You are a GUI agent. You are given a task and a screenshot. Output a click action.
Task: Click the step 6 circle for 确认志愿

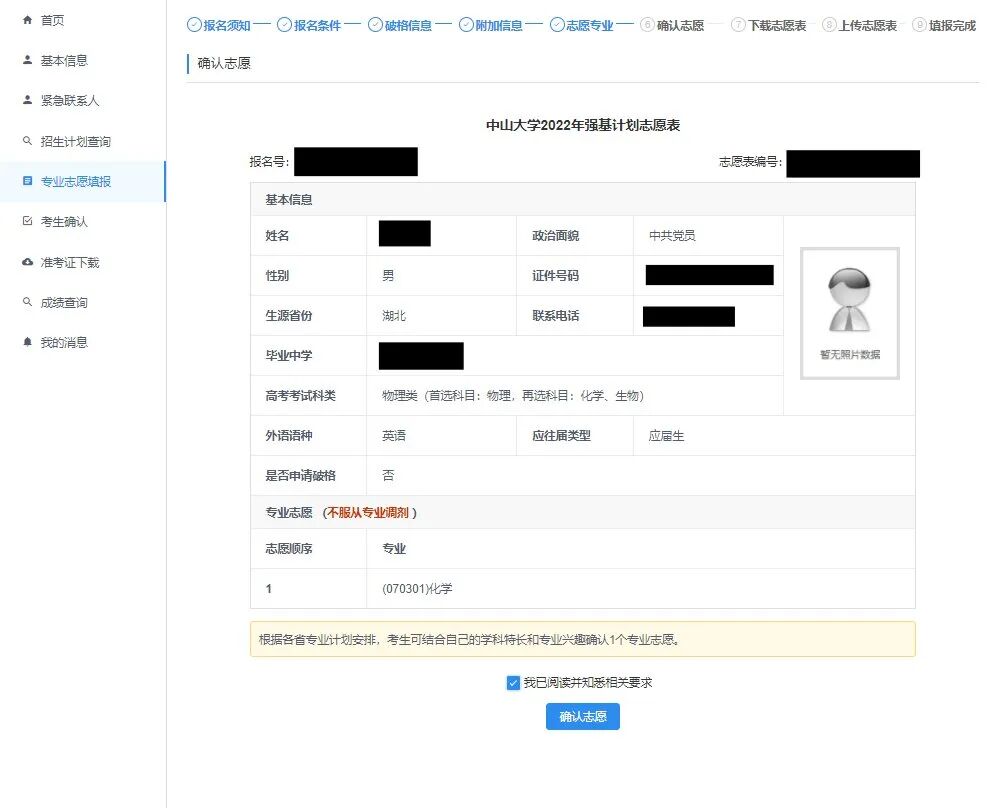click(647, 25)
